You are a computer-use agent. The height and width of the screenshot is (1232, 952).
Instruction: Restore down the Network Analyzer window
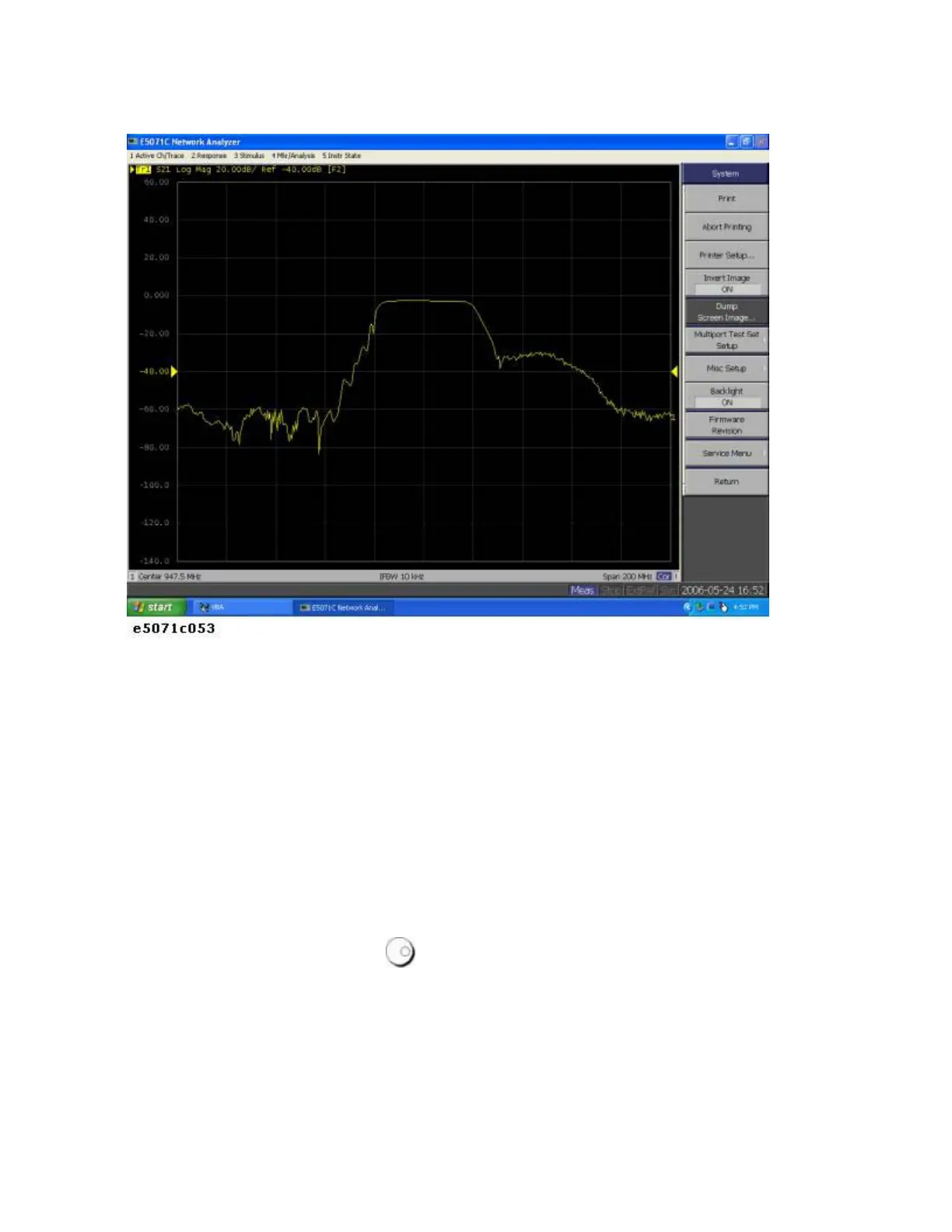coord(747,142)
